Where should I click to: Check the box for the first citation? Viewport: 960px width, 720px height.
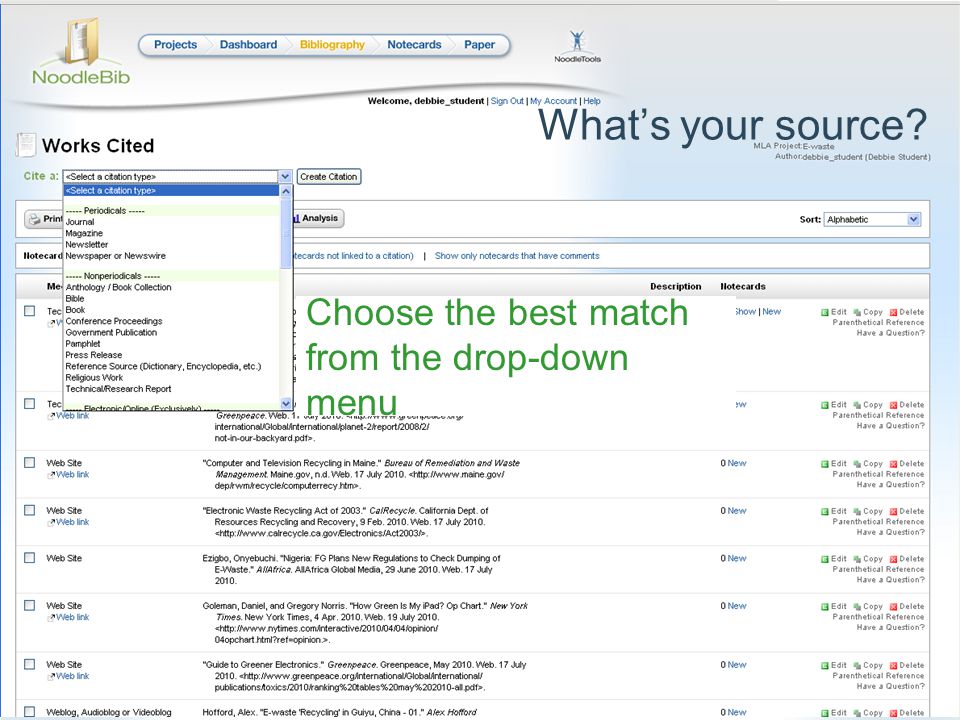[x=29, y=311]
